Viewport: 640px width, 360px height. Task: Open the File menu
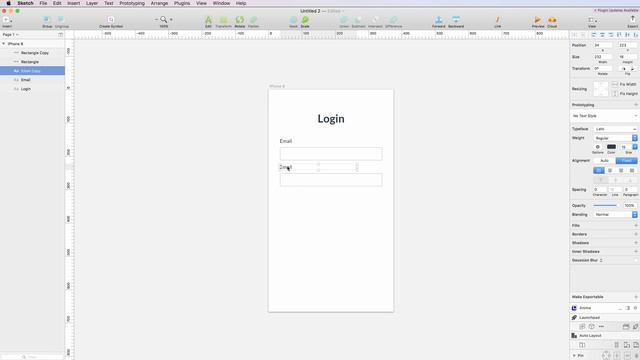tap(43, 3)
